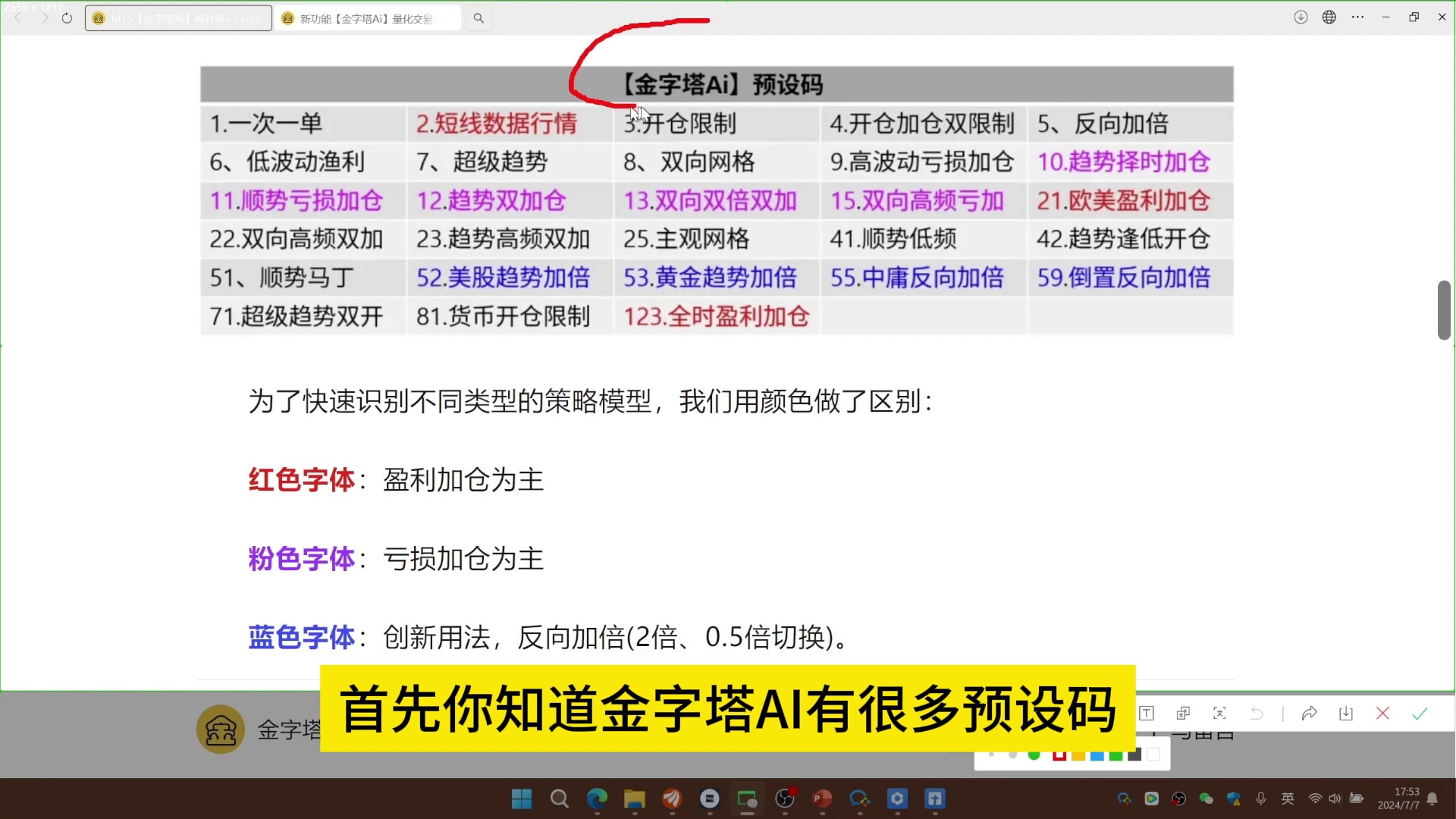Pick the blue pen color
The width and height of the screenshot is (1456, 819).
[x=1097, y=755]
